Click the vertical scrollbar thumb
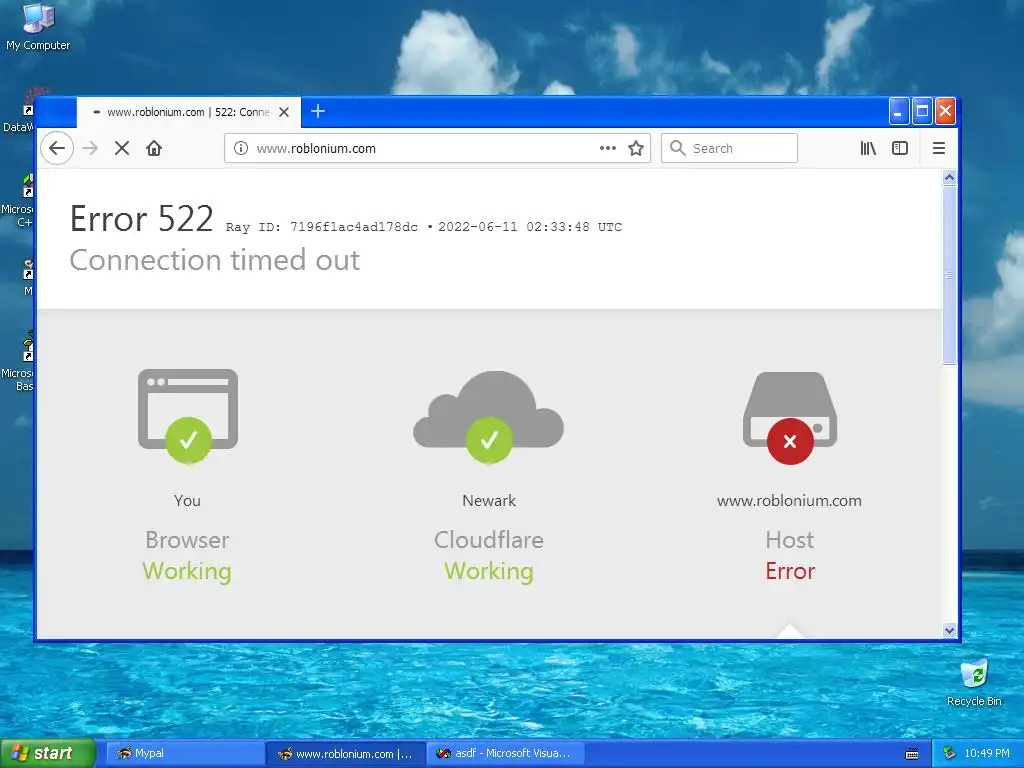This screenshot has height=768, width=1024. click(950, 275)
